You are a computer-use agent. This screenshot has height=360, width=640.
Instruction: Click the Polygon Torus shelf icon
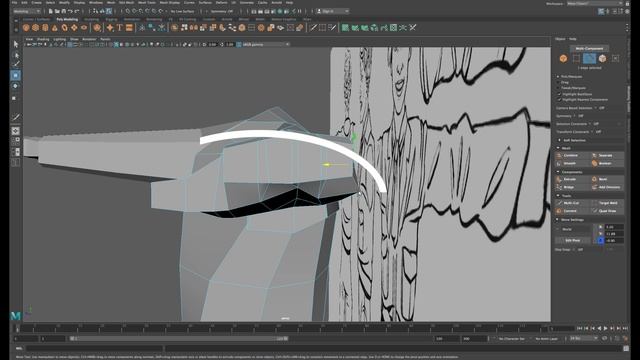(64, 27)
